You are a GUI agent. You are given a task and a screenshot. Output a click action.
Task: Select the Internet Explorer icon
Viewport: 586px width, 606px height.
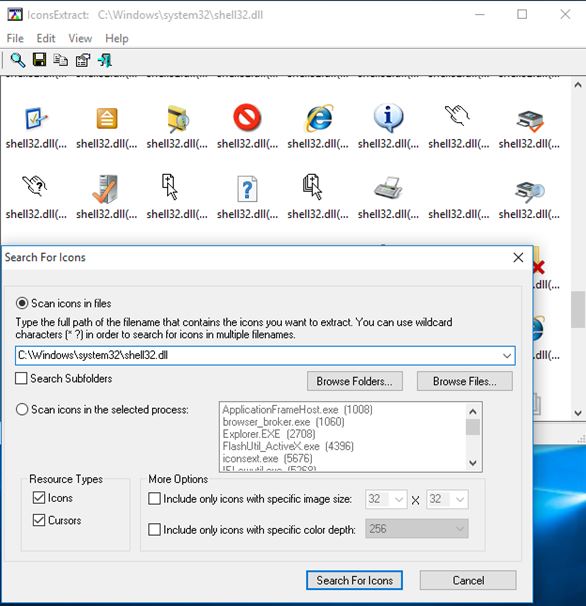[319, 118]
